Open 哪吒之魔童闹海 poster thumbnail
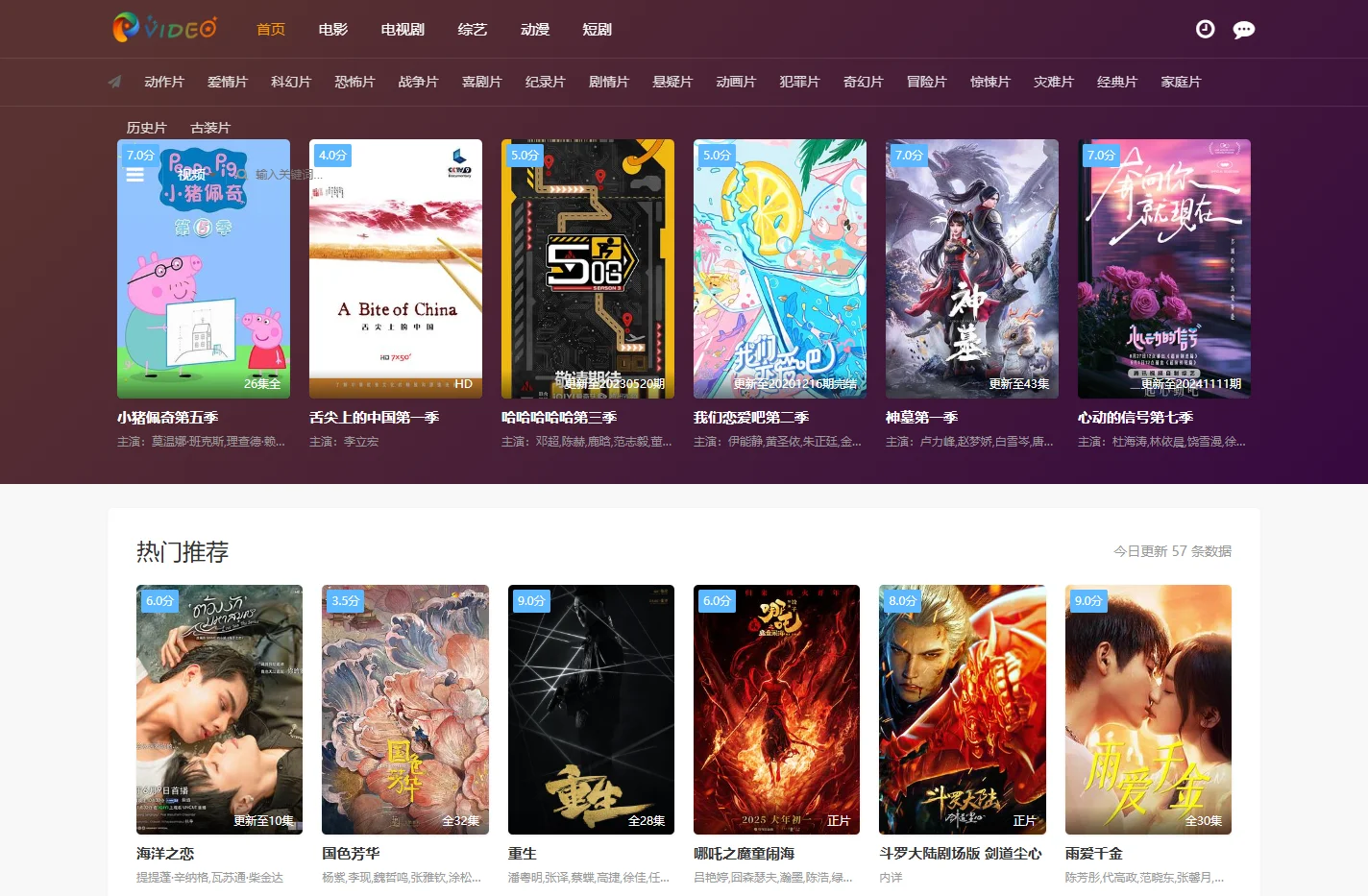 tap(776, 710)
